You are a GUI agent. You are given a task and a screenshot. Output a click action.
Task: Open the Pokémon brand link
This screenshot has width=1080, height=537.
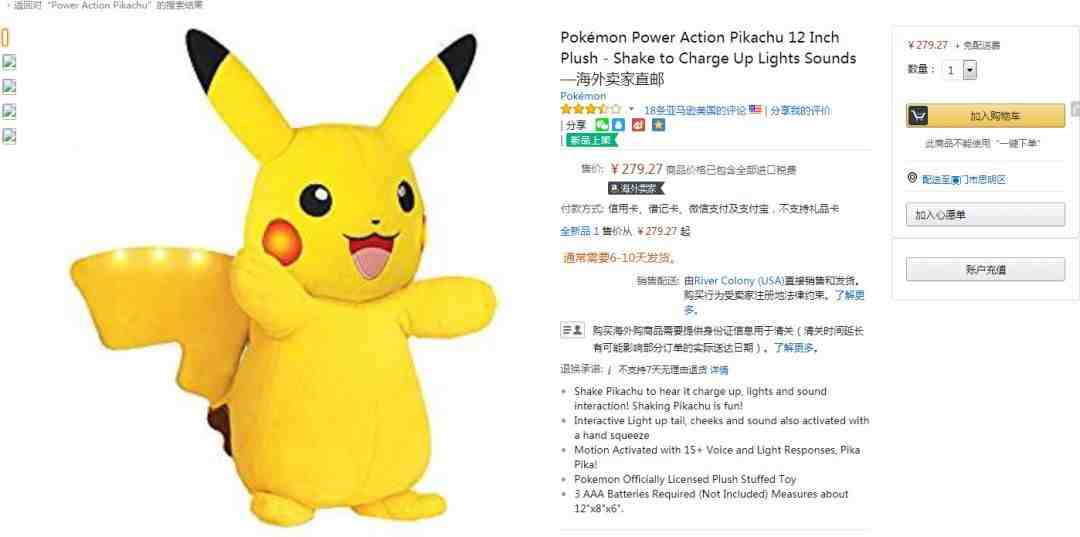click(x=583, y=96)
